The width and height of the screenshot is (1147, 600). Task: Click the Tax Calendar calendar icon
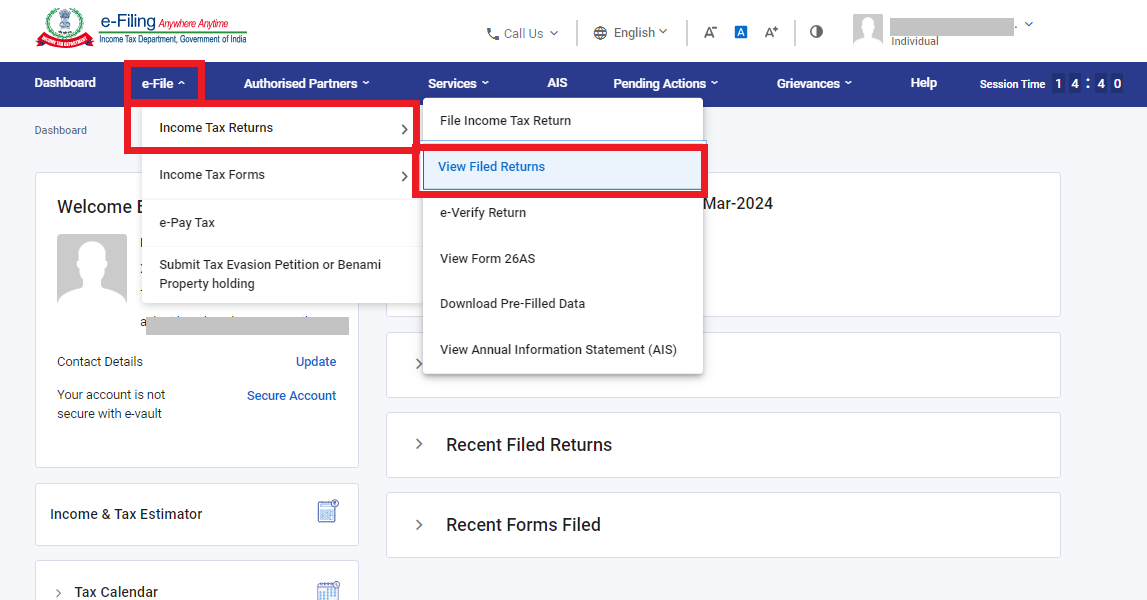tap(328, 590)
